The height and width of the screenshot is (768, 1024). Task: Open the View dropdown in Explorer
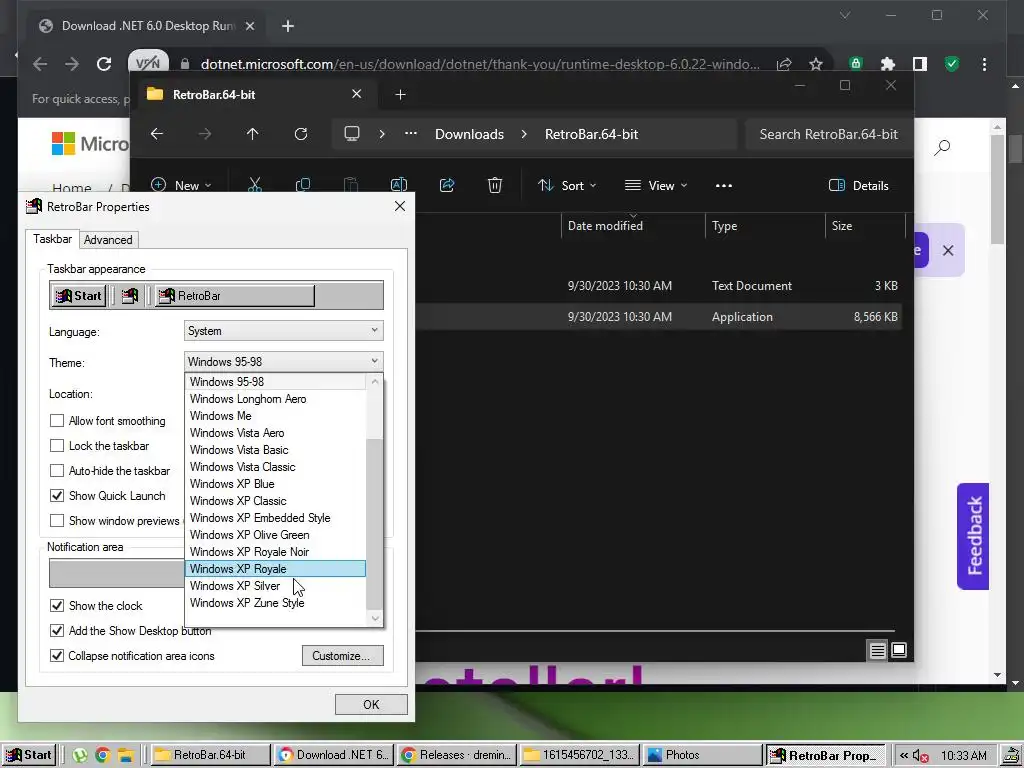click(x=656, y=185)
